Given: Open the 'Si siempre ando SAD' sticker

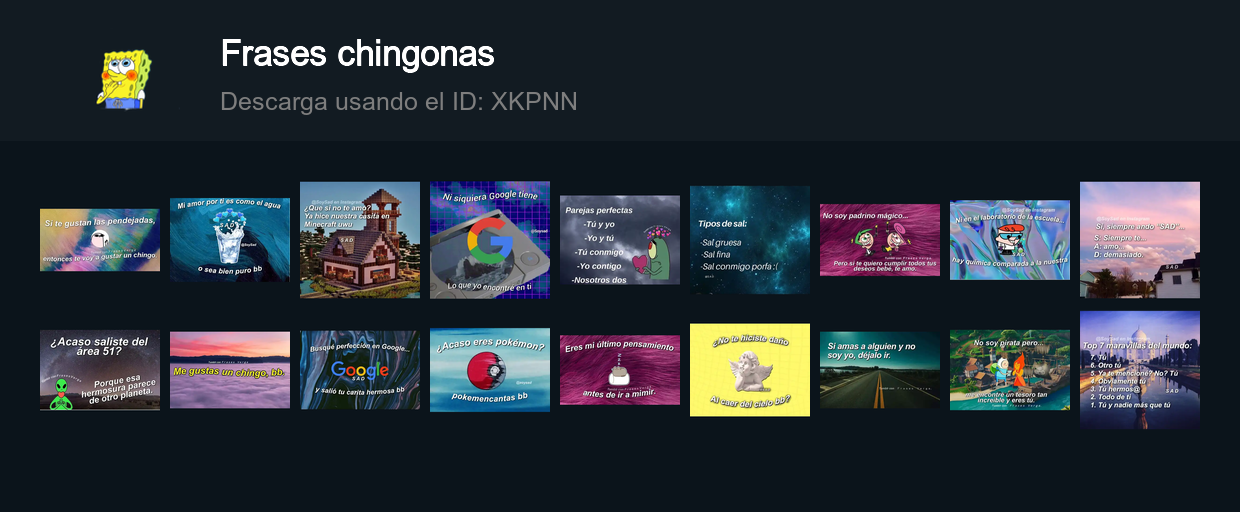Looking at the screenshot, I should tap(1140, 240).
